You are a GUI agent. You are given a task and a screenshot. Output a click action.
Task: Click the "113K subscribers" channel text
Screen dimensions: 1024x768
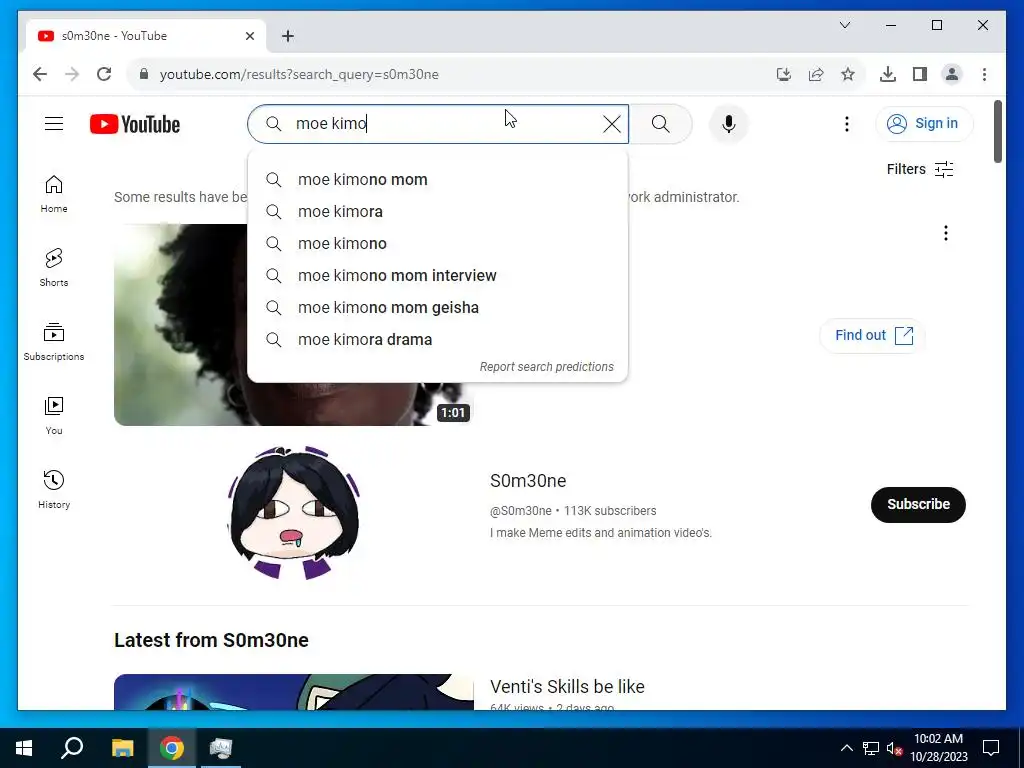(x=610, y=511)
